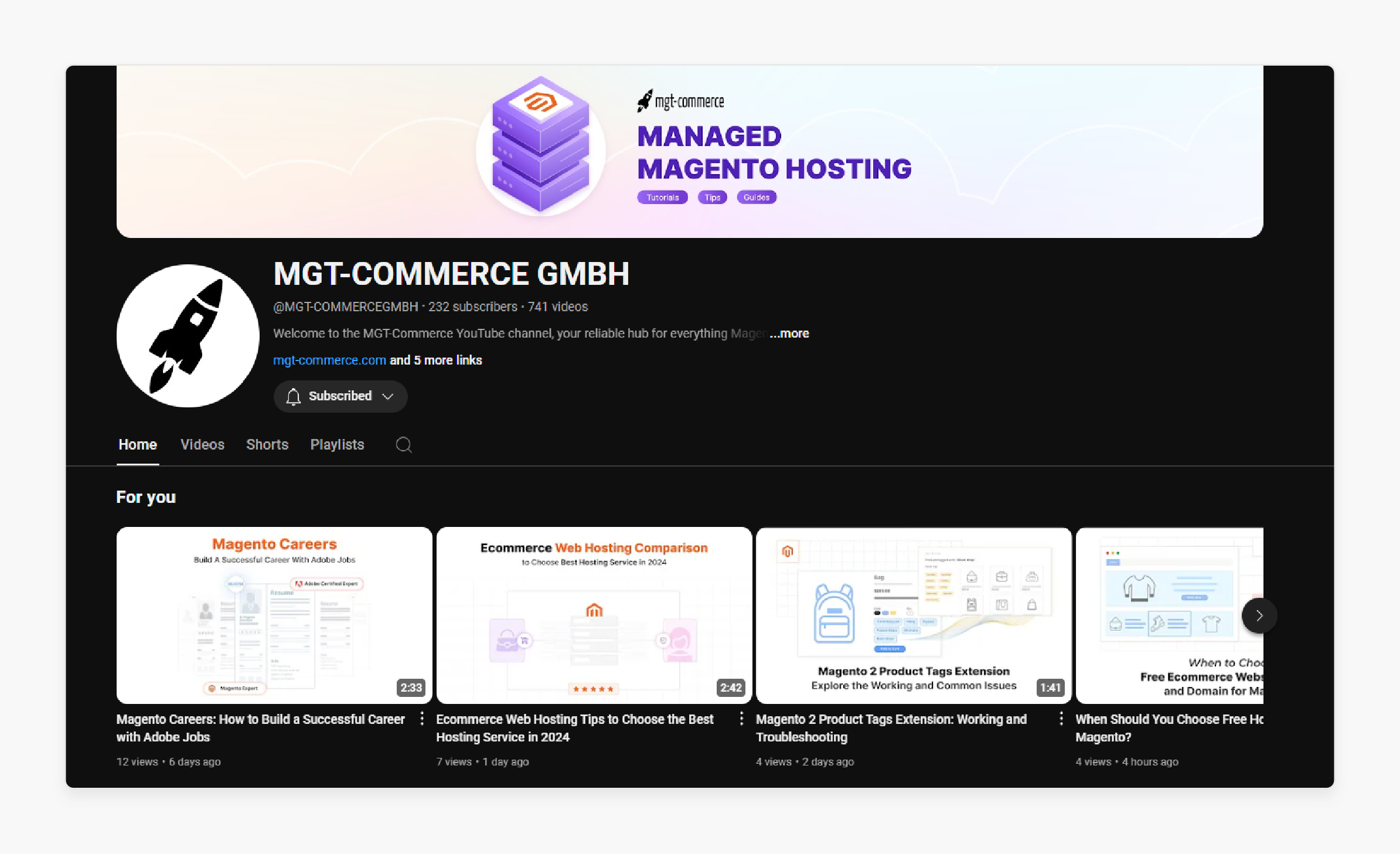Screen dimensions: 1400x854
Task: Advance the For you carousel with next arrow
Action: 1259,615
